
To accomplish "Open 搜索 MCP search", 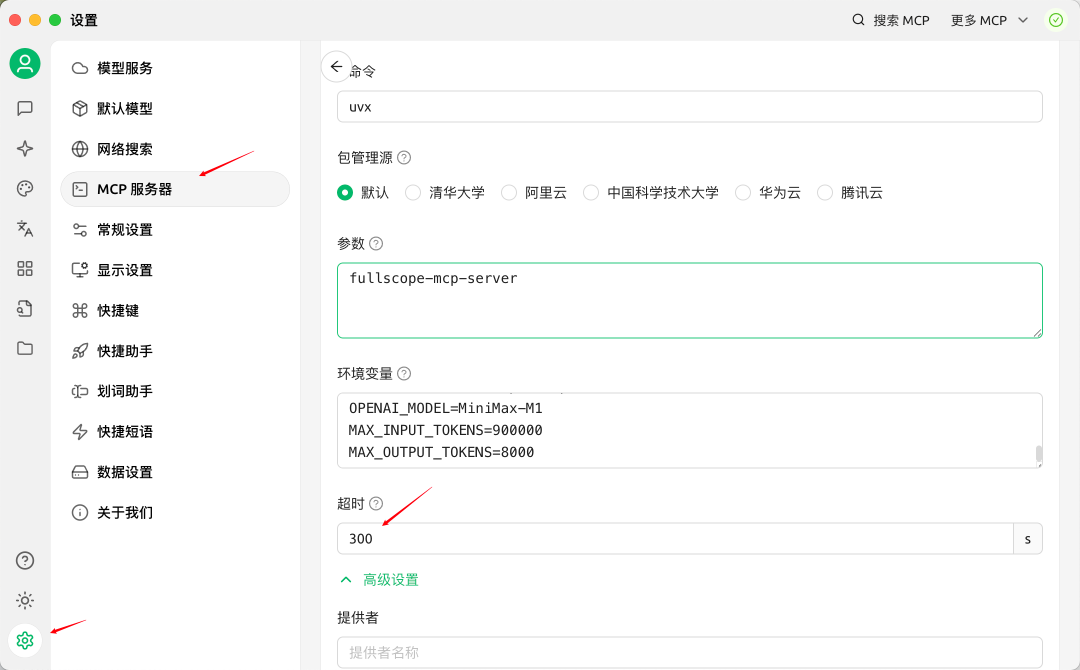I will (890, 19).
